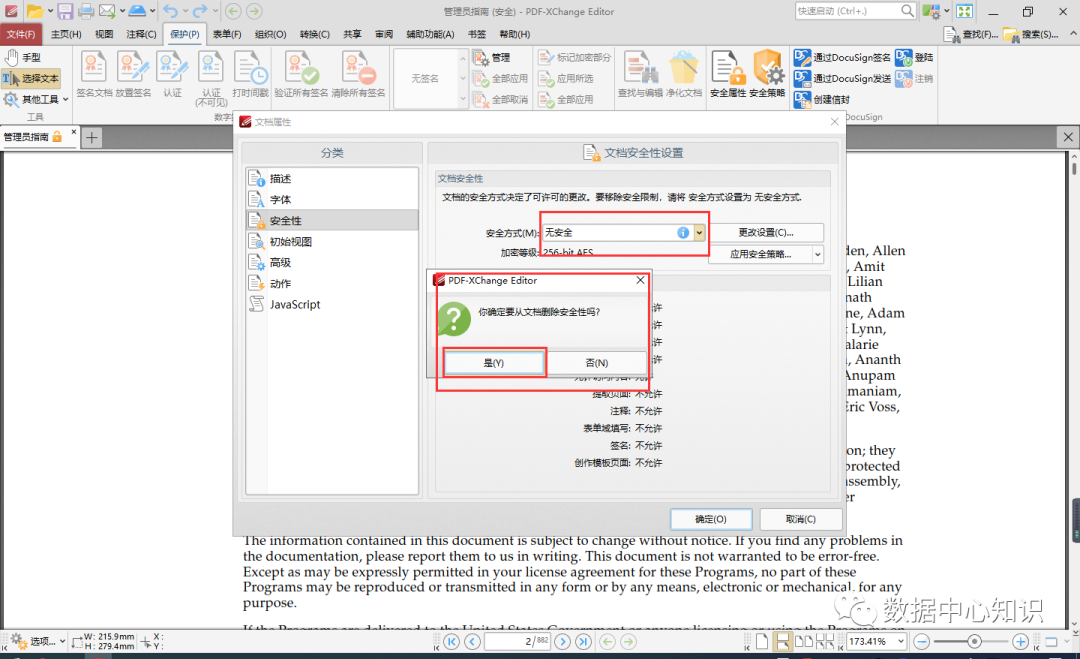Screen dimensions: 1080x659
Task: Click the page number input field
Action: (x=517, y=642)
